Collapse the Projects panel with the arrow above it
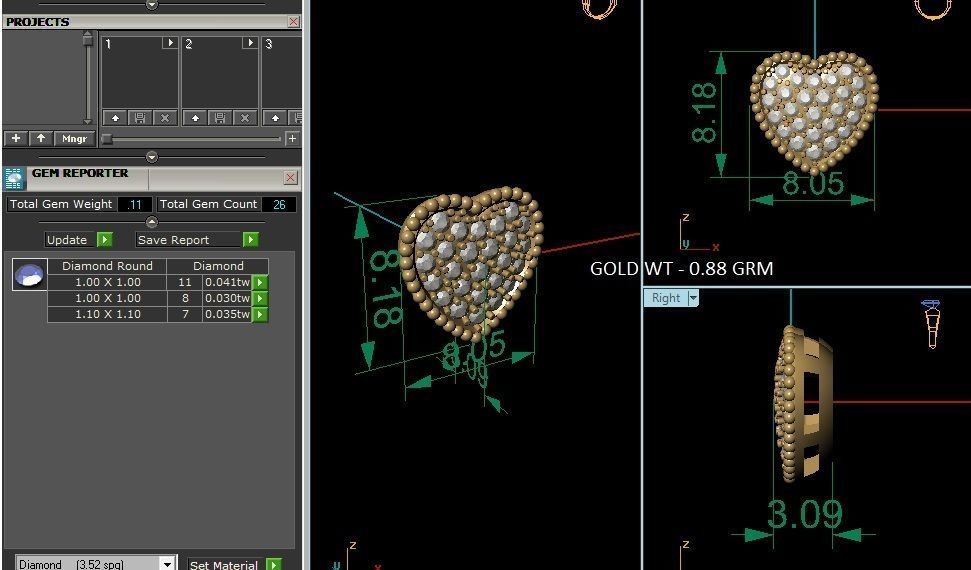The width and height of the screenshot is (971, 570). (152, 4)
